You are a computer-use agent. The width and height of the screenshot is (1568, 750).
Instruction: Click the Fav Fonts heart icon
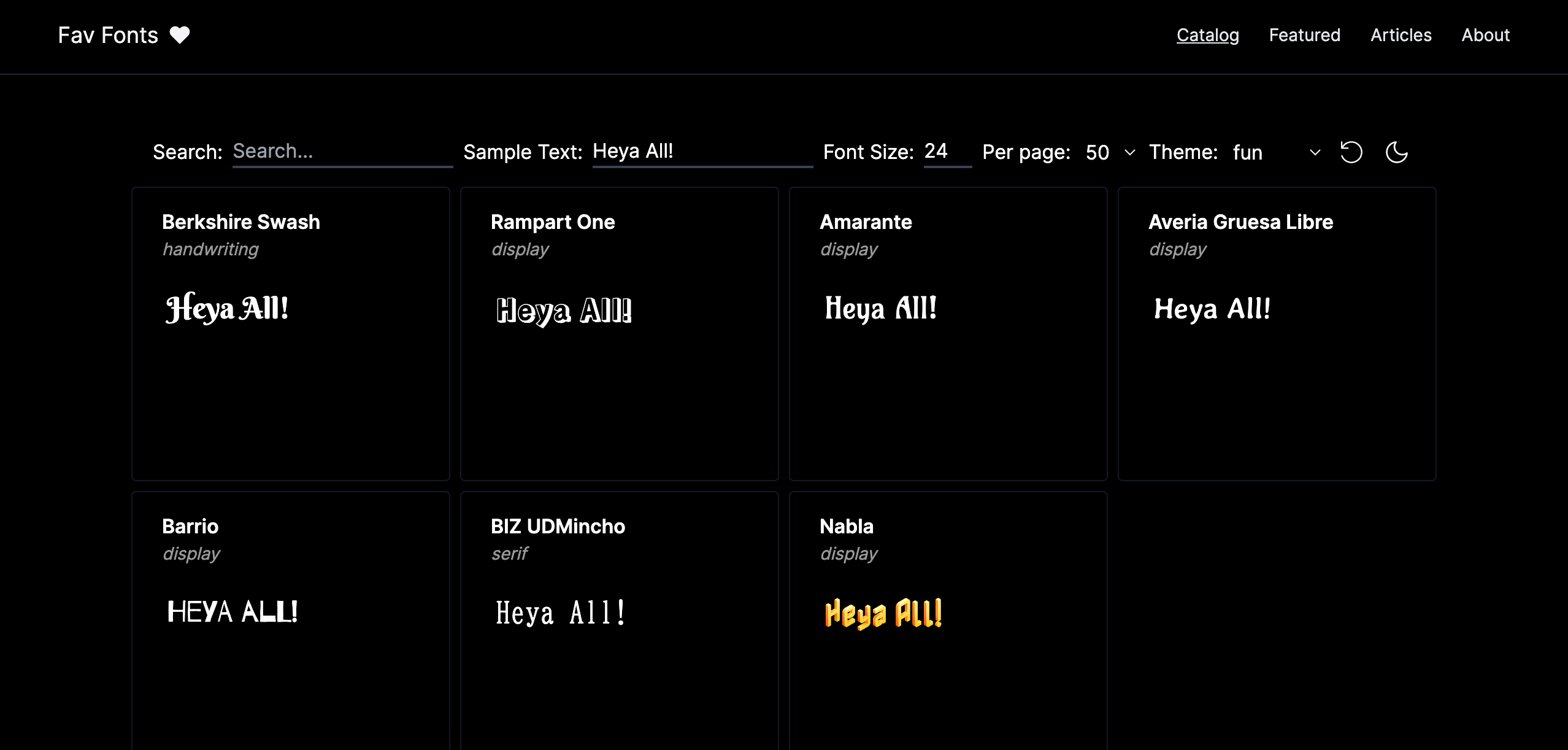(x=178, y=35)
